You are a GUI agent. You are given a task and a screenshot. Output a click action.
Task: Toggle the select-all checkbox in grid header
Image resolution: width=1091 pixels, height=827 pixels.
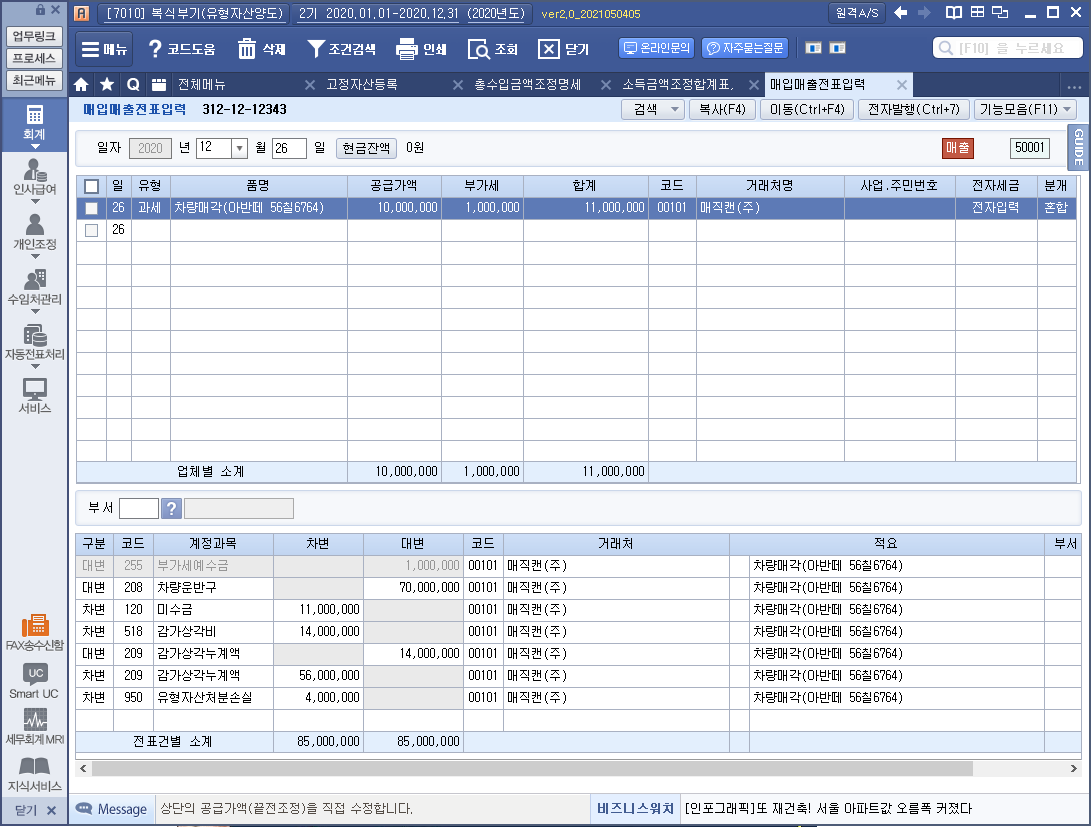92,186
